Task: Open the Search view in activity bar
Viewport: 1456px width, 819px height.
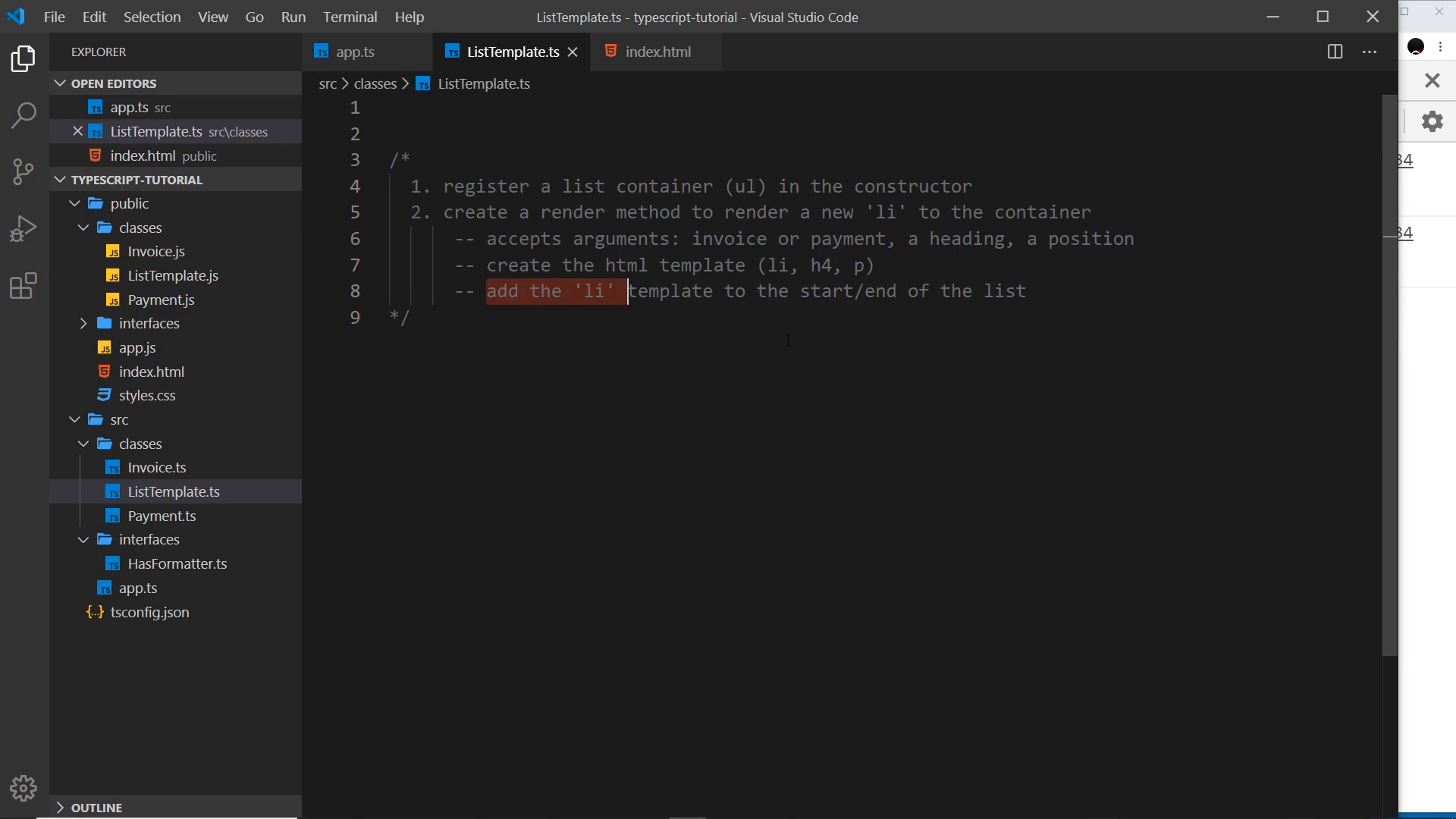Action: pos(24,115)
